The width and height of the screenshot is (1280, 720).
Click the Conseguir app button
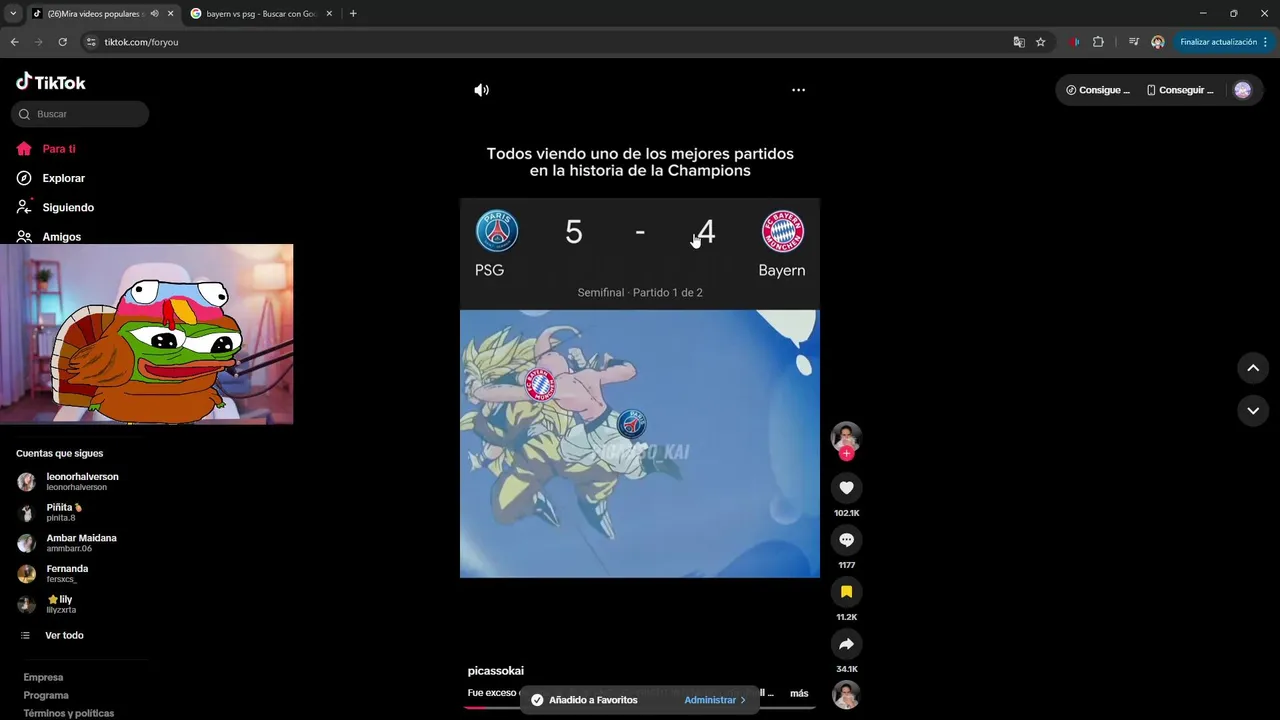click(1180, 90)
